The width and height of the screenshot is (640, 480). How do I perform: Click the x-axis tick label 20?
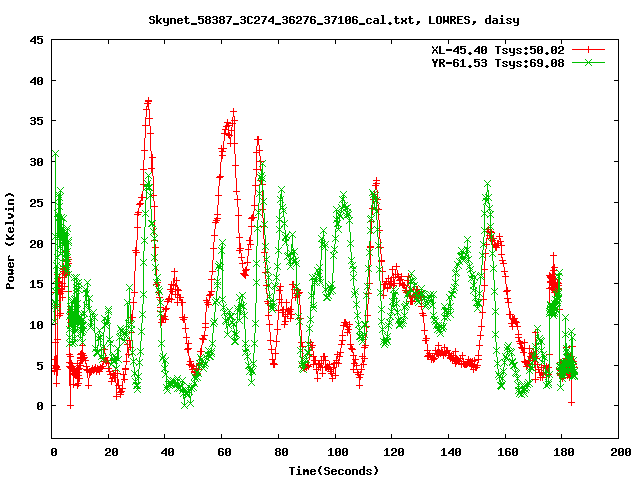tap(111, 452)
